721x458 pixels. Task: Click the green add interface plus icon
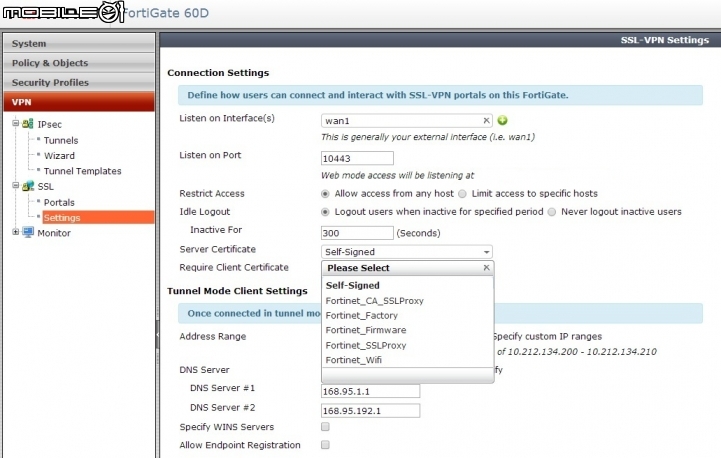503,120
